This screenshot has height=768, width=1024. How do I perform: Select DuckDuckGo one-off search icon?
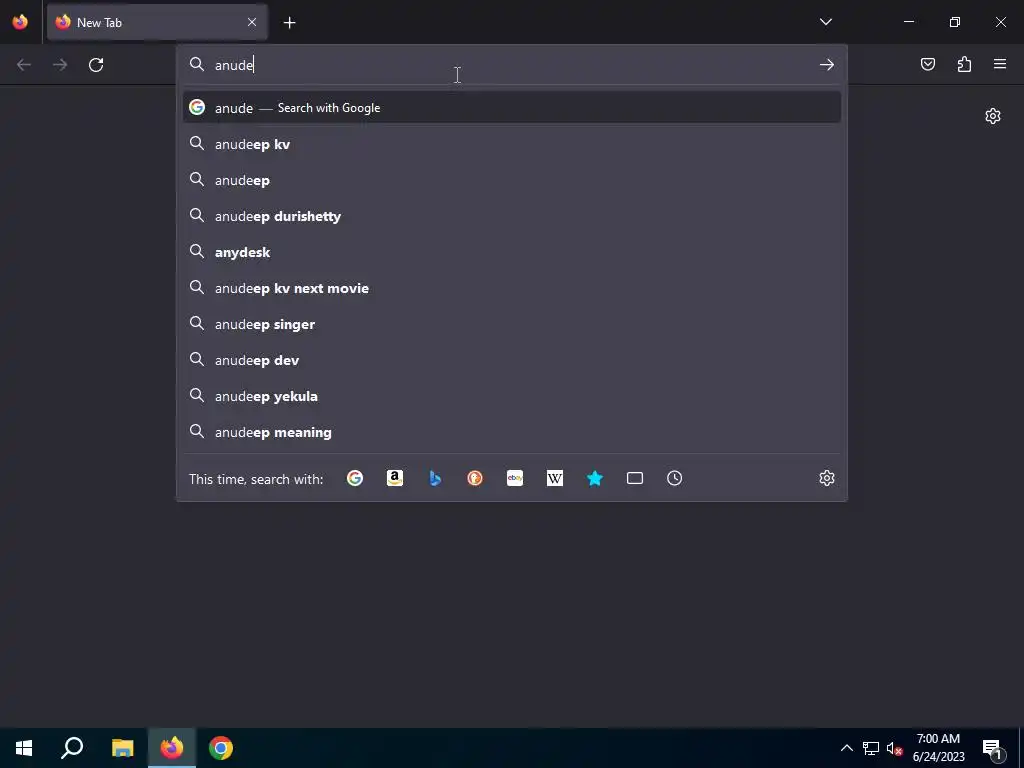coord(475,478)
